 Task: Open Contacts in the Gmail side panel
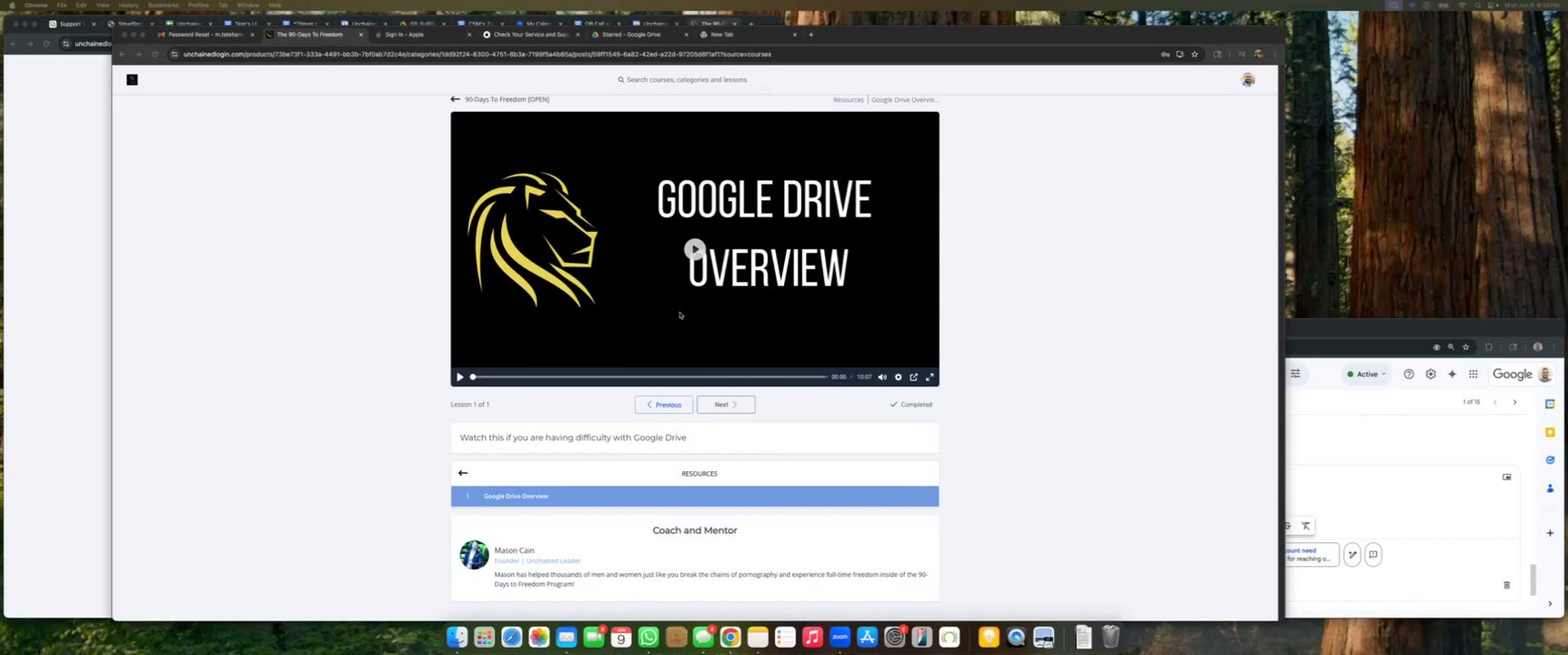tap(1550, 489)
